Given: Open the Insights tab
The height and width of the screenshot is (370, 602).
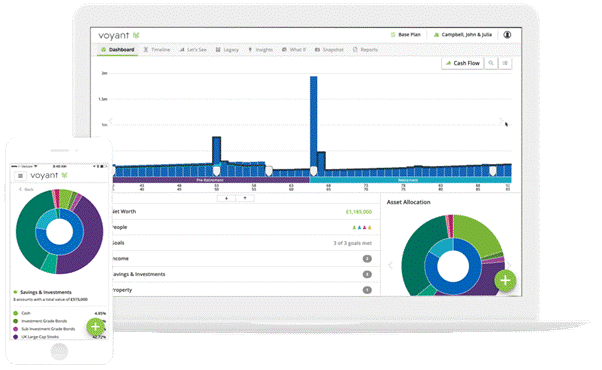Looking at the screenshot, I should (261, 50).
